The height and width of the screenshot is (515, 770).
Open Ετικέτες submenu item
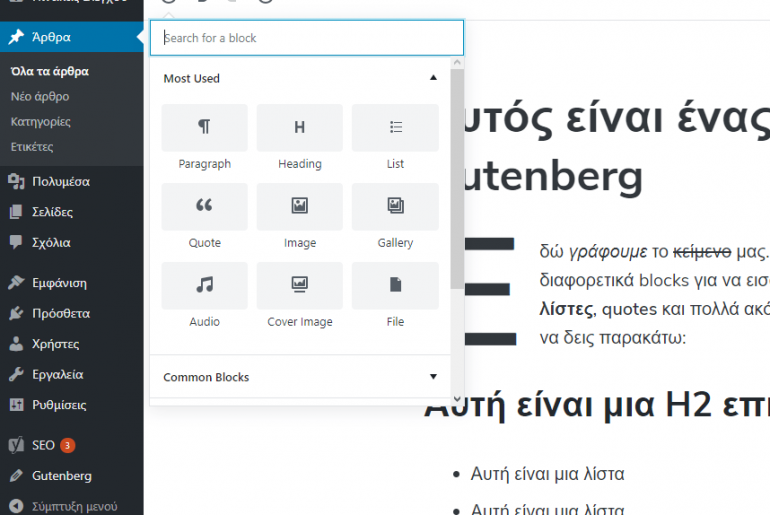pos(32,146)
